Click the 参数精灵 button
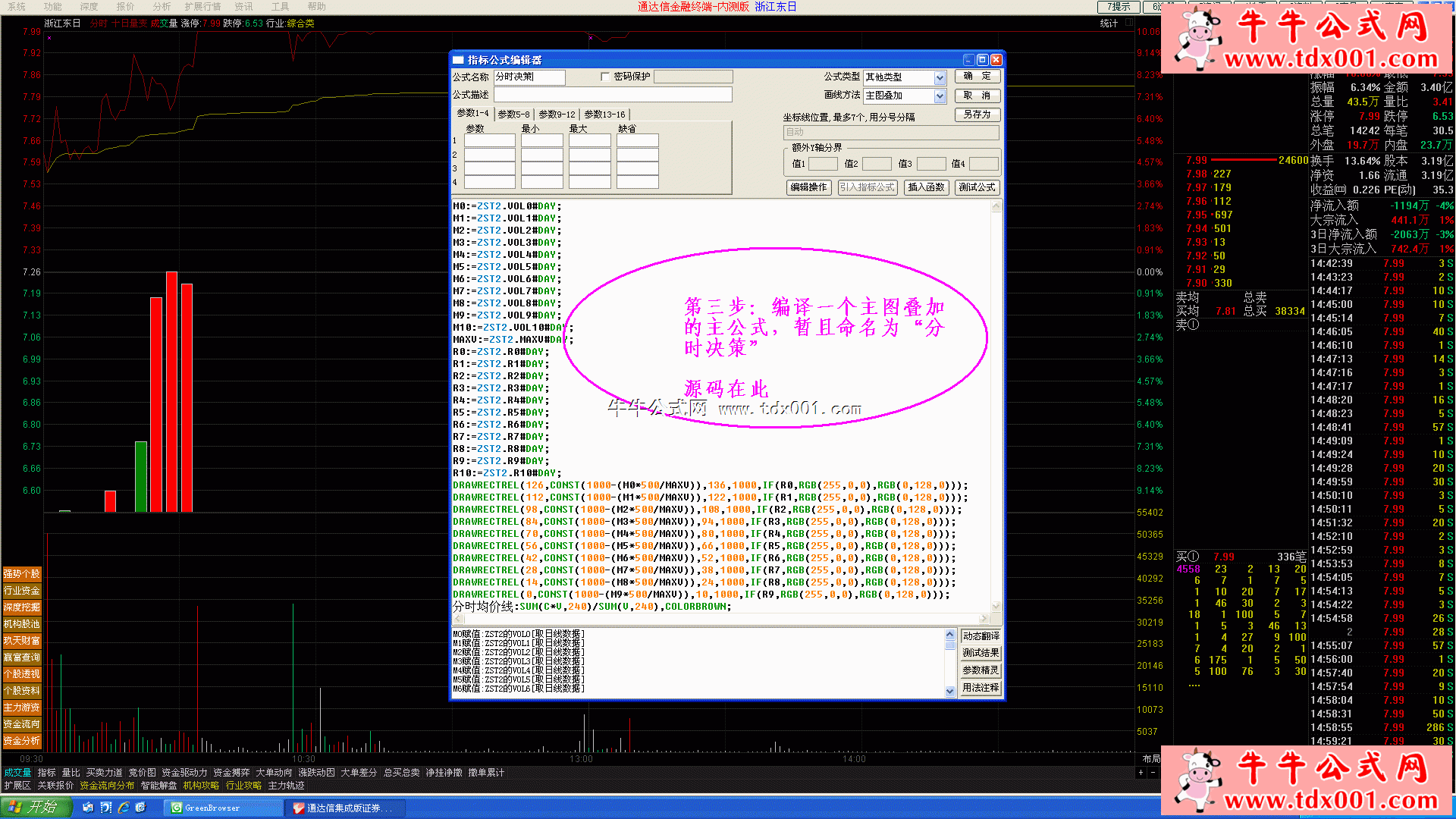Viewport: 1456px width, 819px height. [x=981, y=670]
